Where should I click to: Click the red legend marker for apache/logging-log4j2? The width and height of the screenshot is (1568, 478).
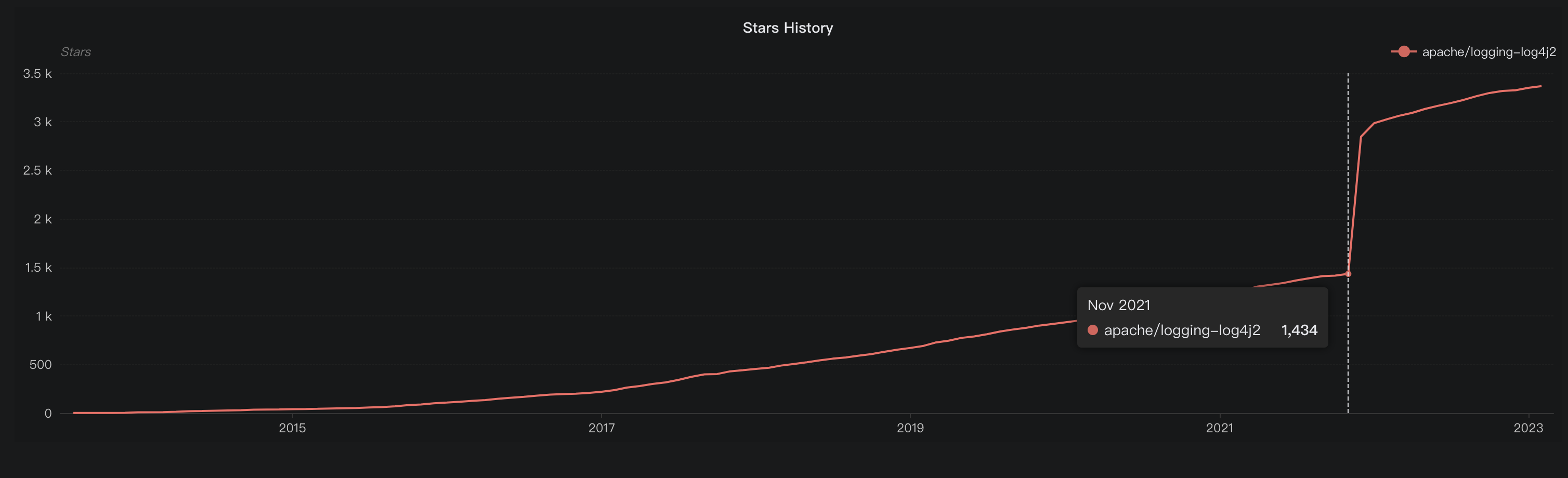(1404, 51)
